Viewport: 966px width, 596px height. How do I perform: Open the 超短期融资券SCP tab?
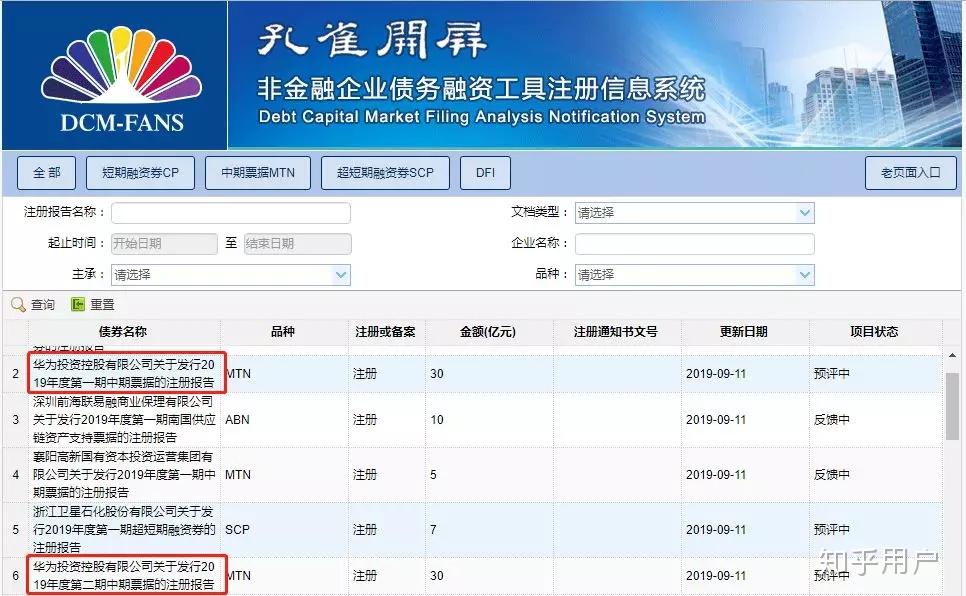pyautogui.click(x=385, y=173)
